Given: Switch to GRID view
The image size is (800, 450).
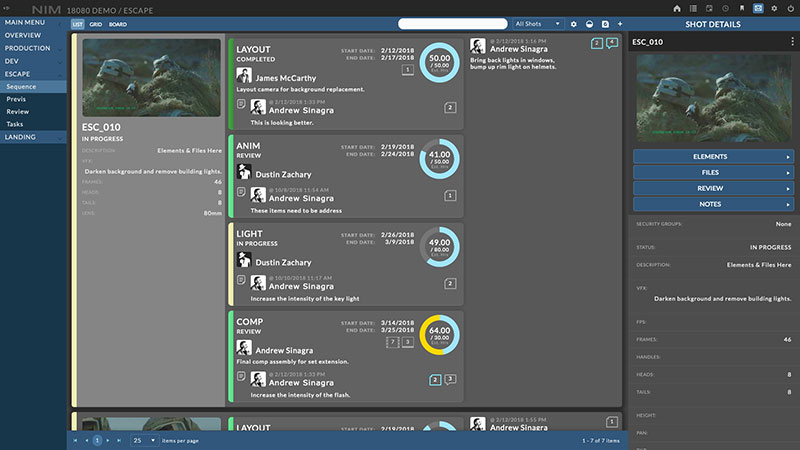Looking at the screenshot, I should [95, 24].
